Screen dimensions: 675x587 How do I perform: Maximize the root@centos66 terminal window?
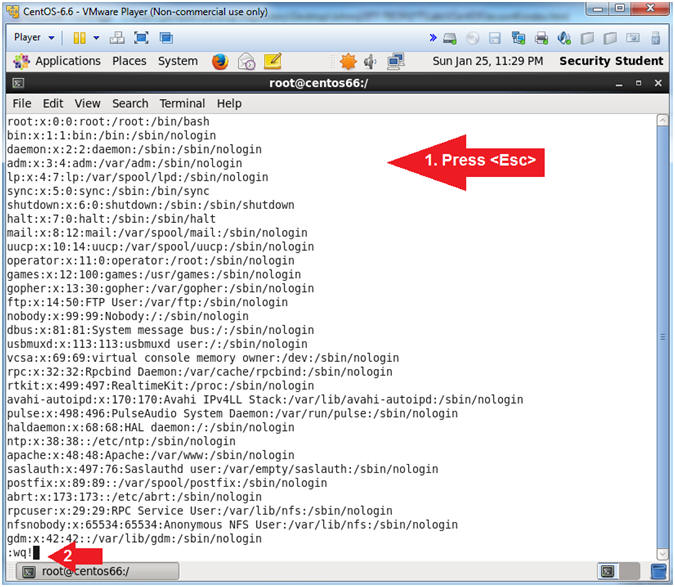[638, 83]
